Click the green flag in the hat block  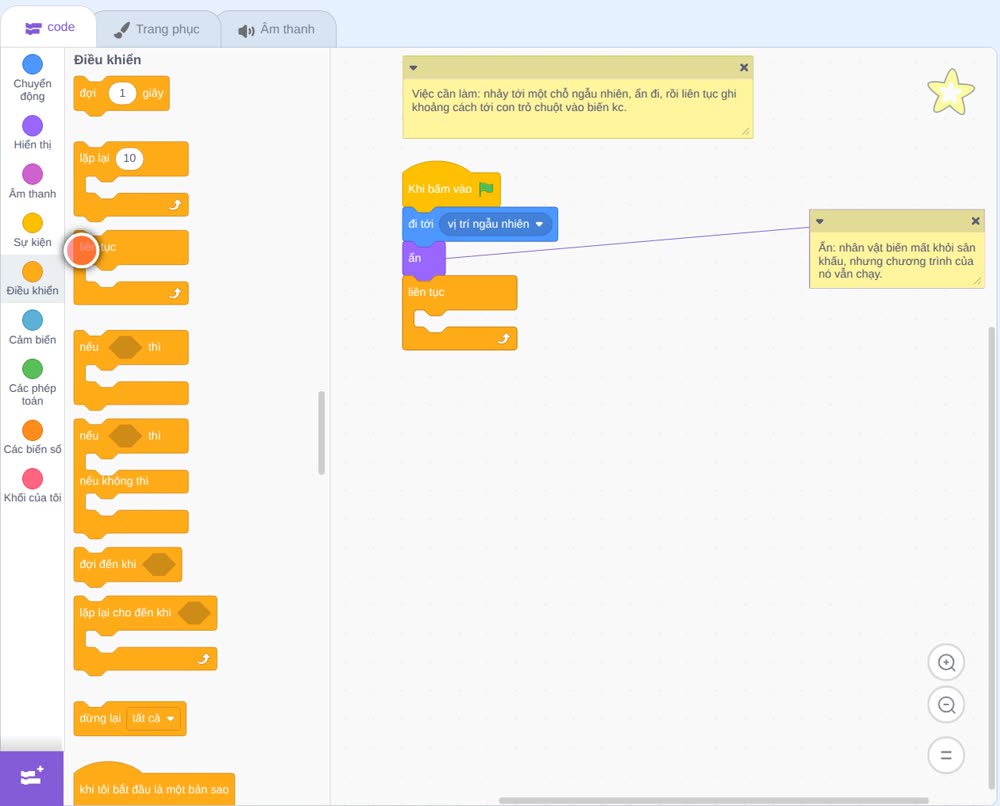pyautogui.click(x=487, y=189)
